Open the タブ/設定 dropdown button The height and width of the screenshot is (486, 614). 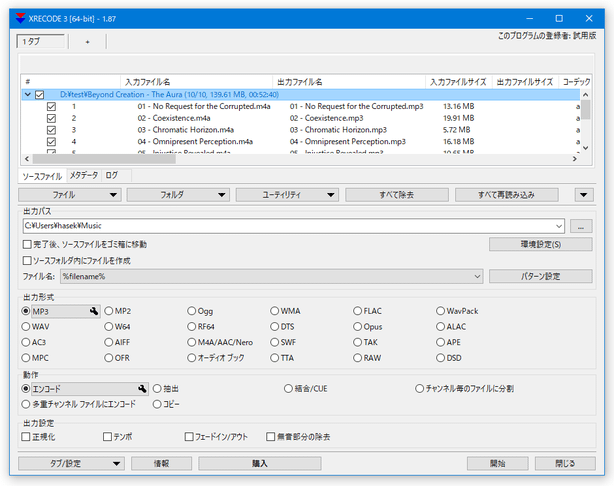point(71,464)
